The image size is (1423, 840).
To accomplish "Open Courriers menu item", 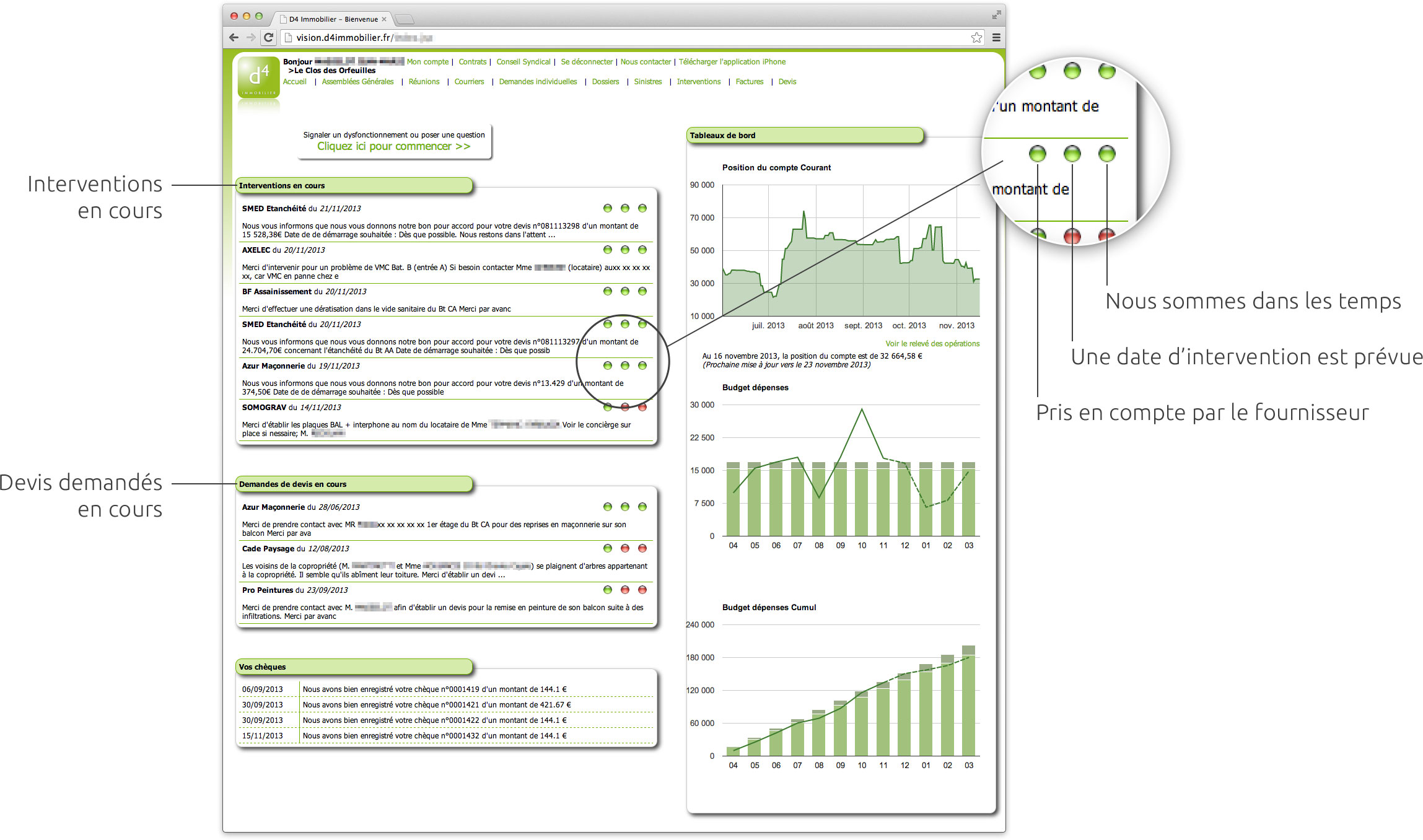I will pos(469,82).
